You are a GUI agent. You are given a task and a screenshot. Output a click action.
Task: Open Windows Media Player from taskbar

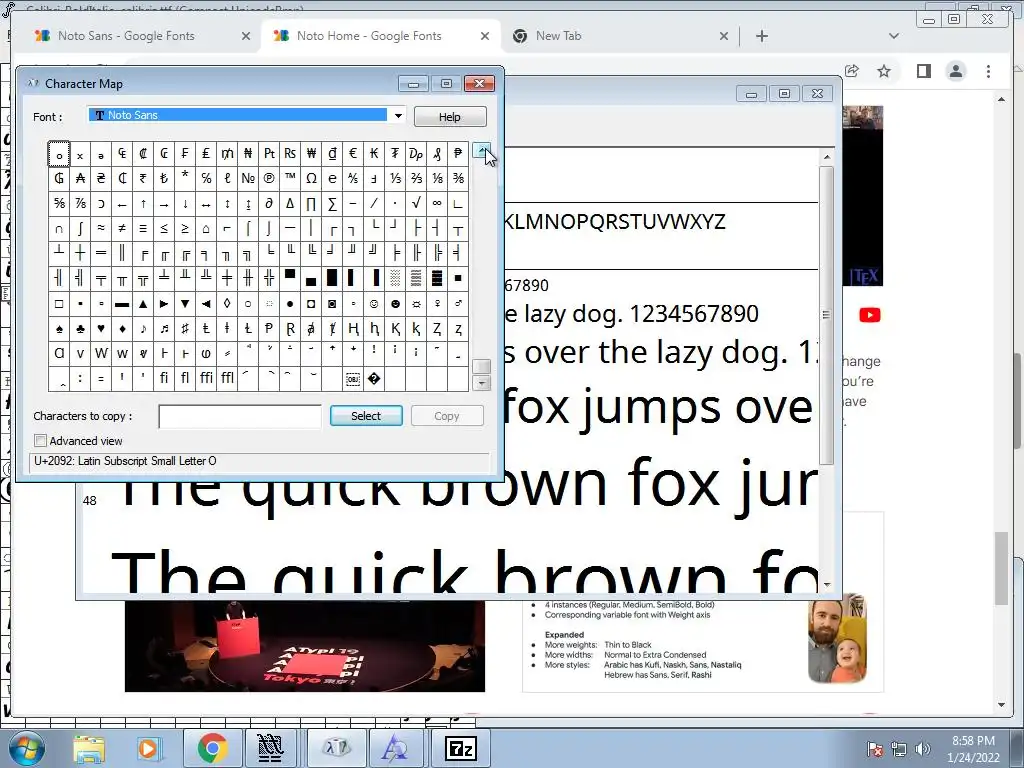point(148,749)
